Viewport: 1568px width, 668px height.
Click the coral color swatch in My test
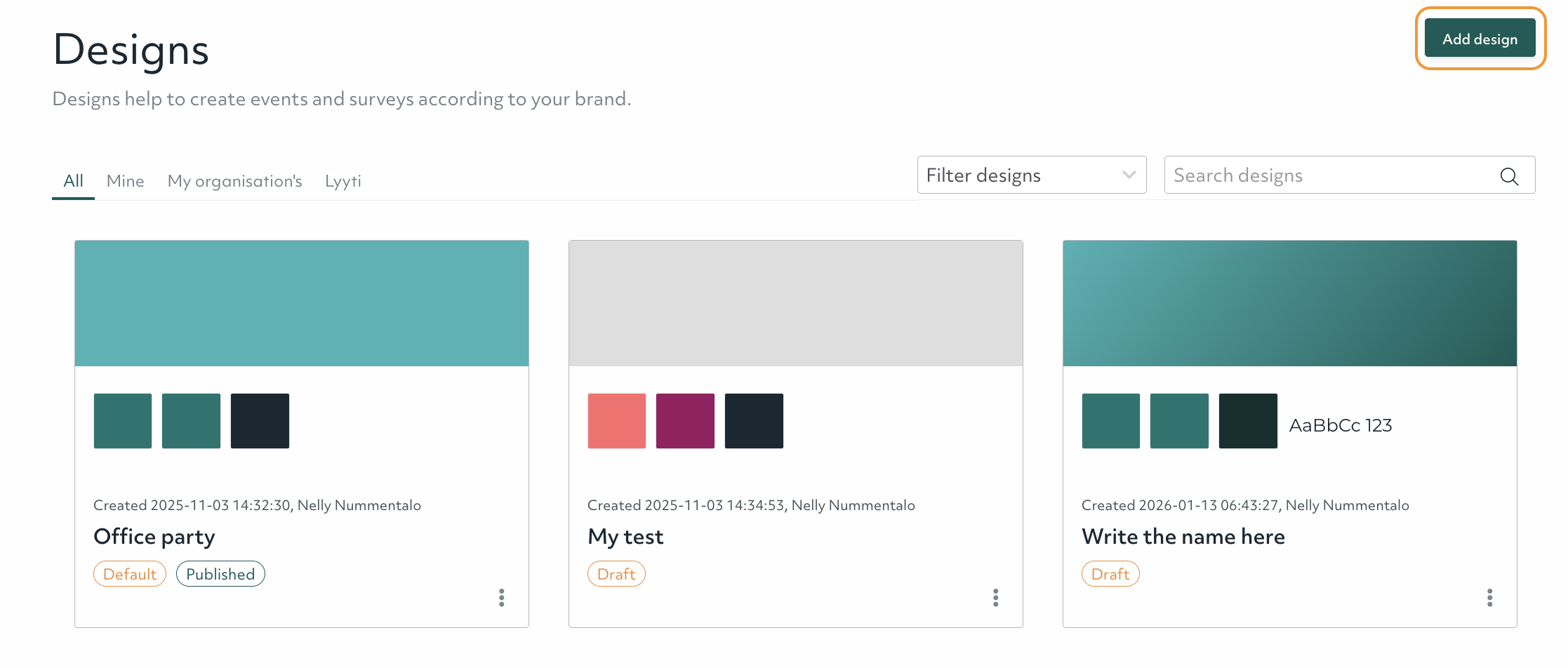pos(616,421)
